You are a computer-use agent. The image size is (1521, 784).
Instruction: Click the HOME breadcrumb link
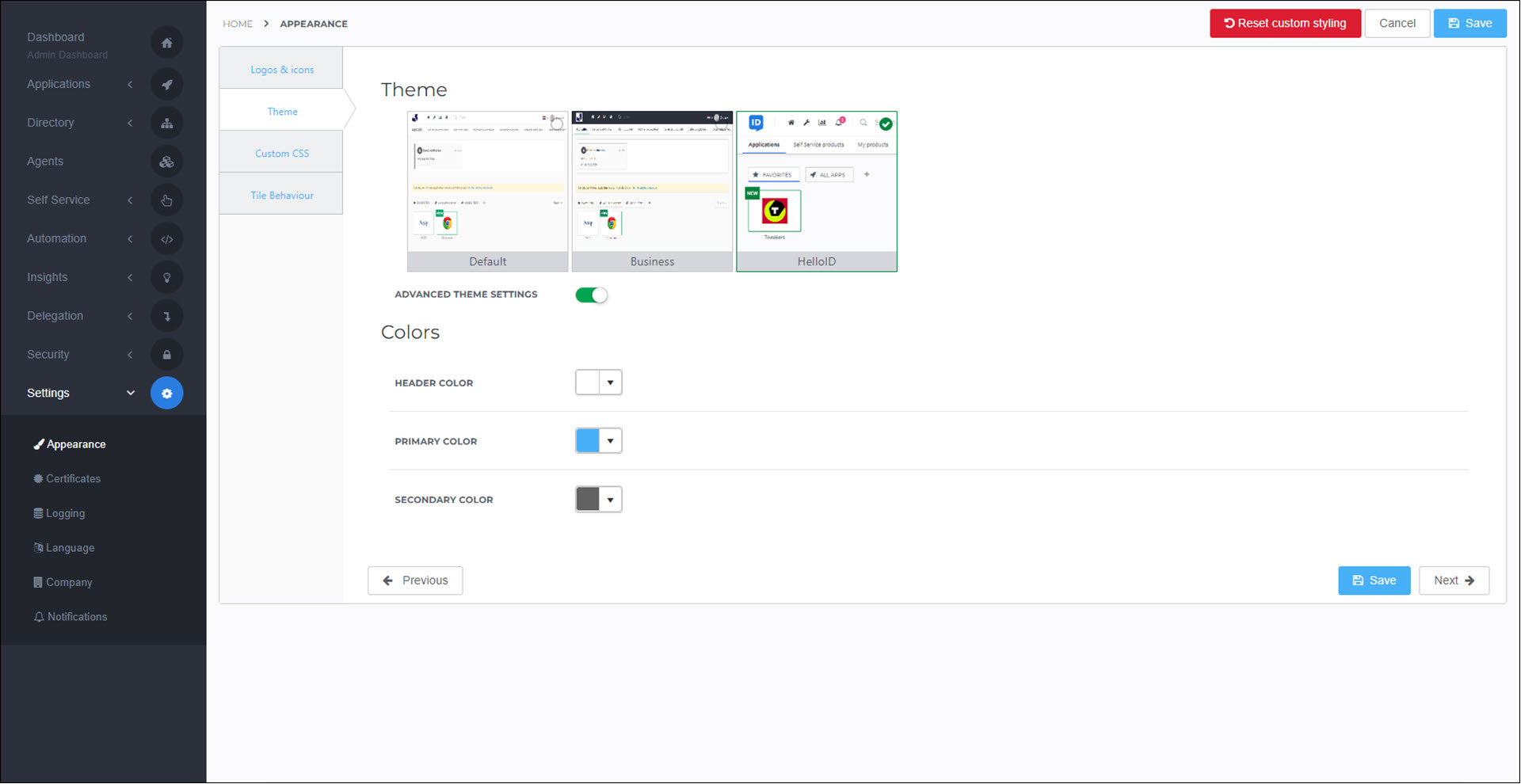click(x=238, y=24)
